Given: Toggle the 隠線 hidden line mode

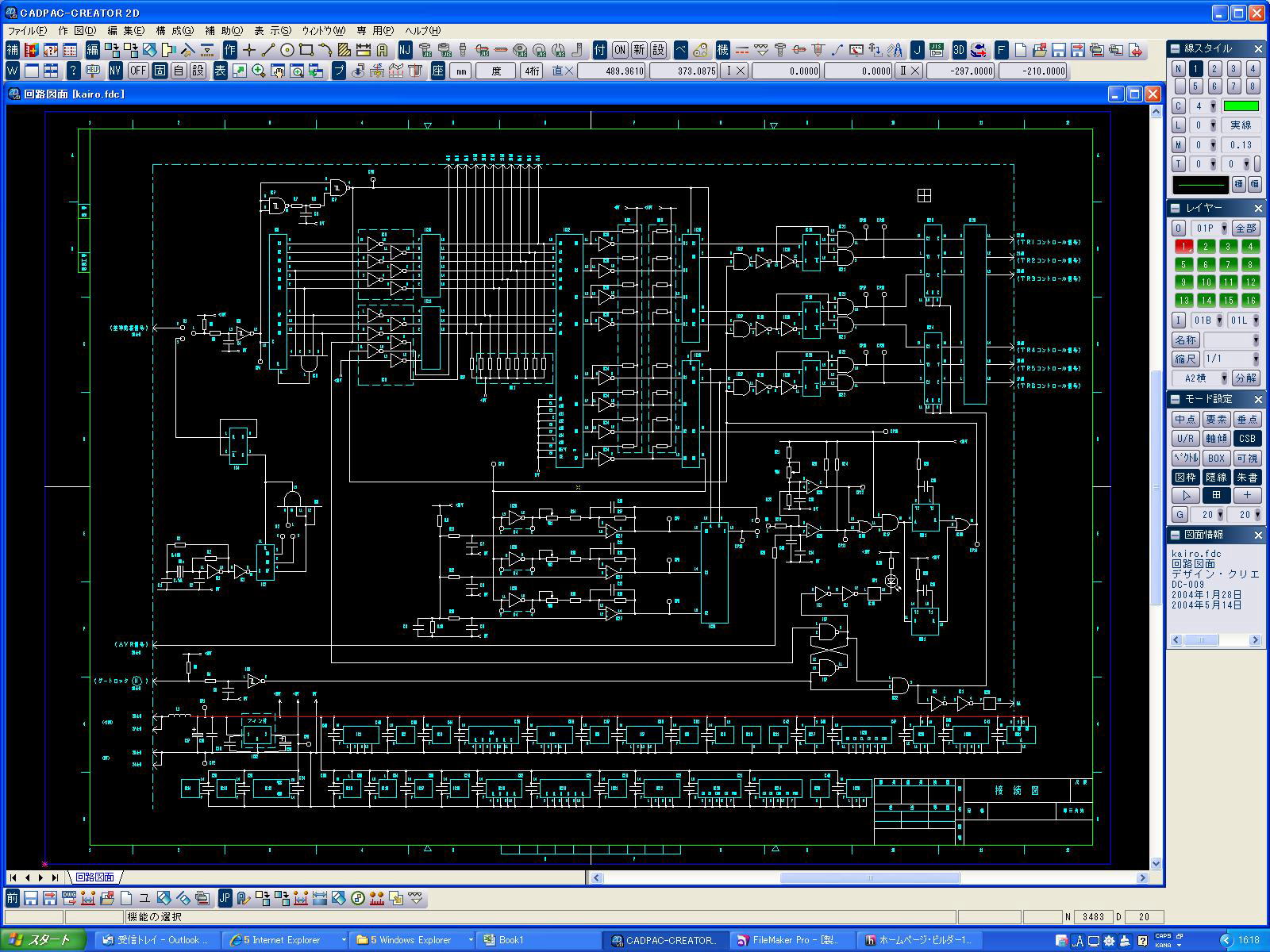Looking at the screenshot, I should (x=1216, y=477).
